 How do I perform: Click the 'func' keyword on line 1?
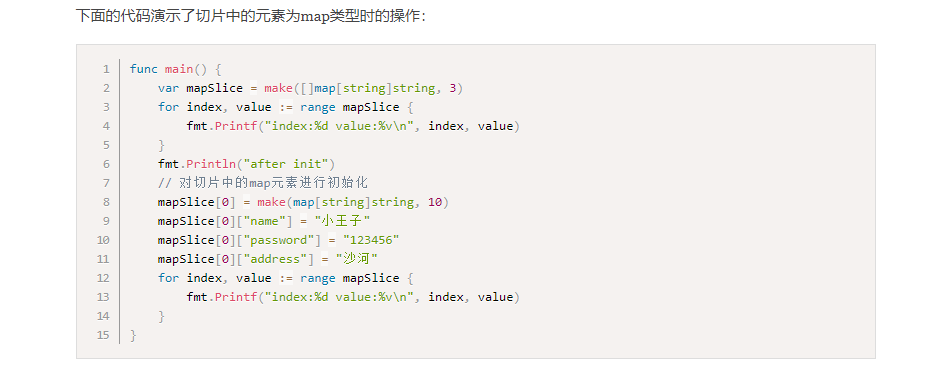[x=144, y=69]
